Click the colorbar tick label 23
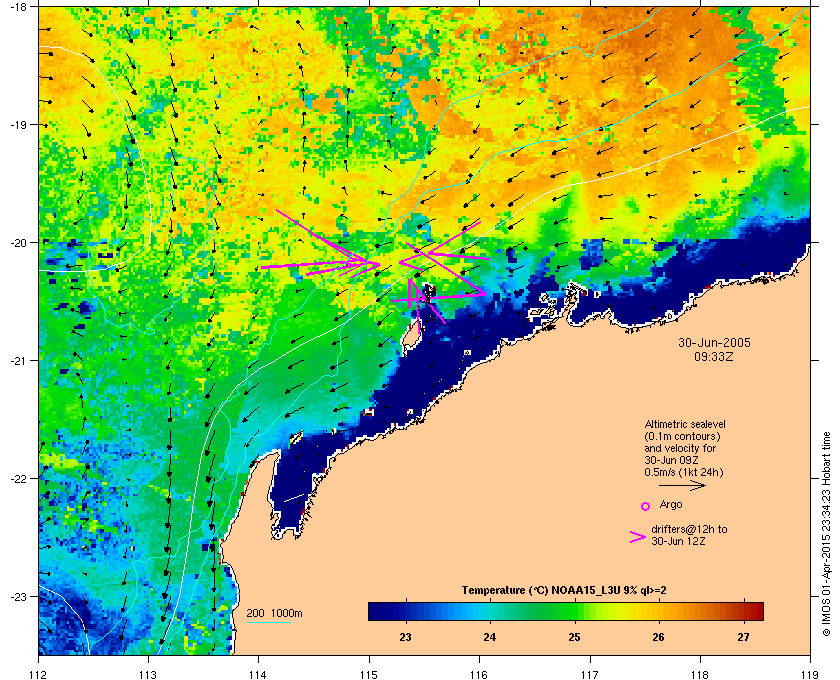The height and width of the screenshot is (680, 840). pos(406,637)
